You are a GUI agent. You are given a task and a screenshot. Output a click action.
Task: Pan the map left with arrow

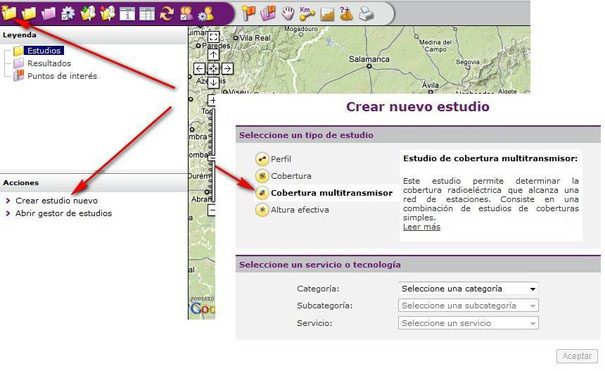tap(199, 69)
